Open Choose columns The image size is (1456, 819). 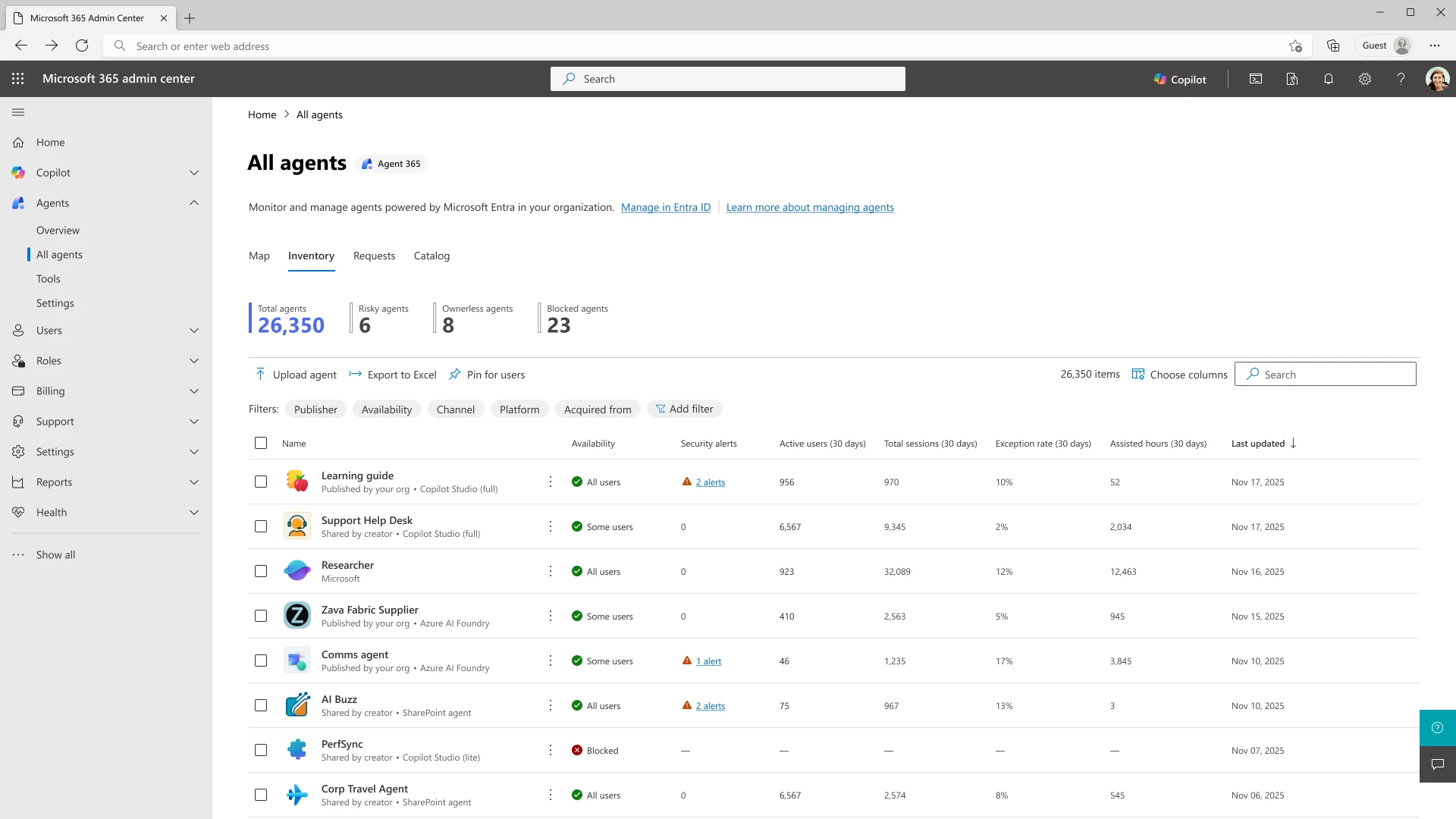(1178, 374)
